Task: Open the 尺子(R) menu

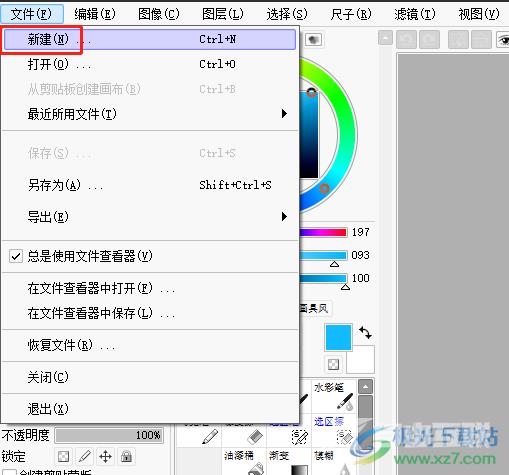Action: coord(351,14)
